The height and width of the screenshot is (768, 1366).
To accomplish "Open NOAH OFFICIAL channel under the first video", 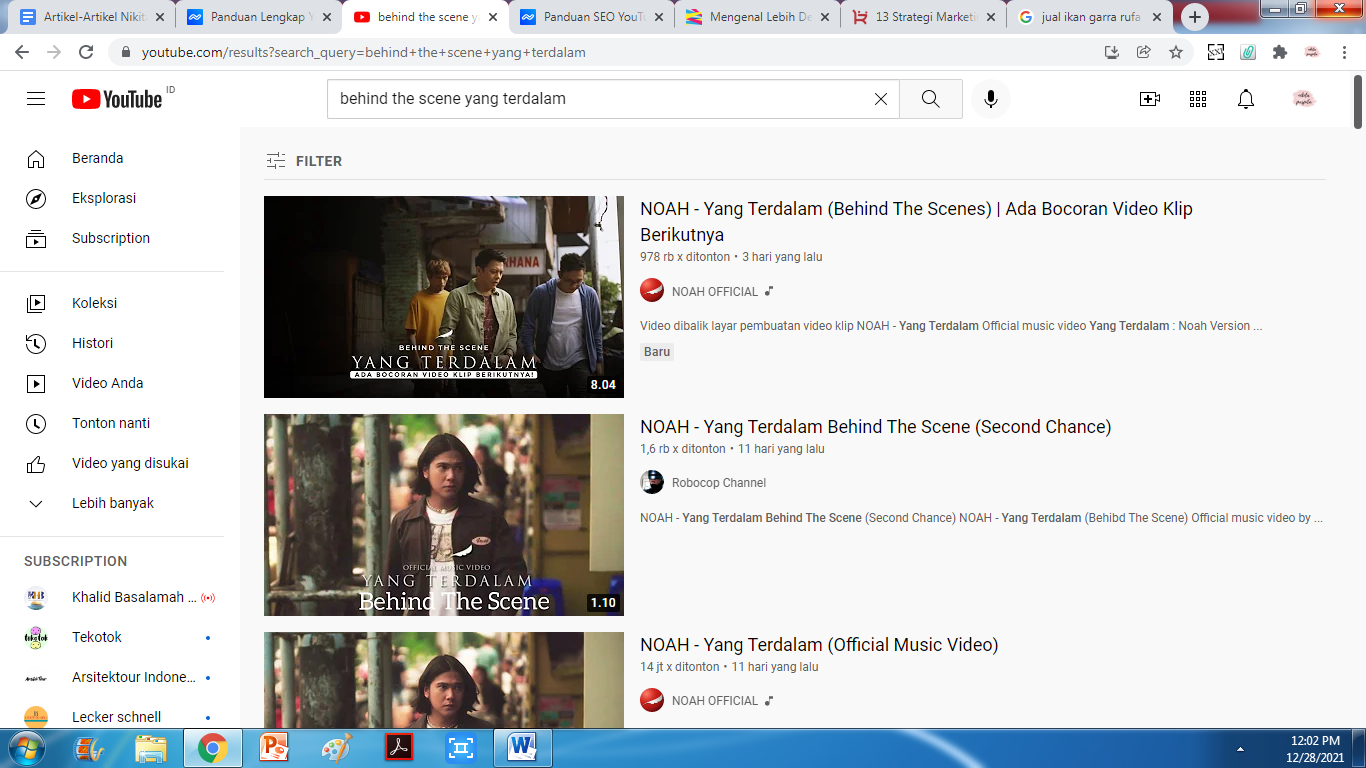I will tap(715, 292).
